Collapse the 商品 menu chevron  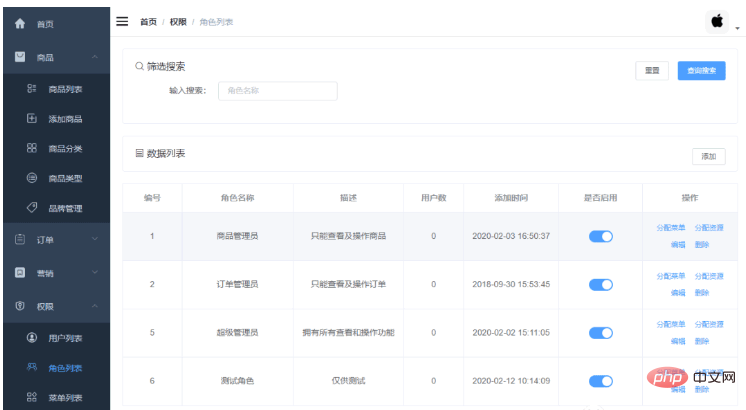click(95, 57)
